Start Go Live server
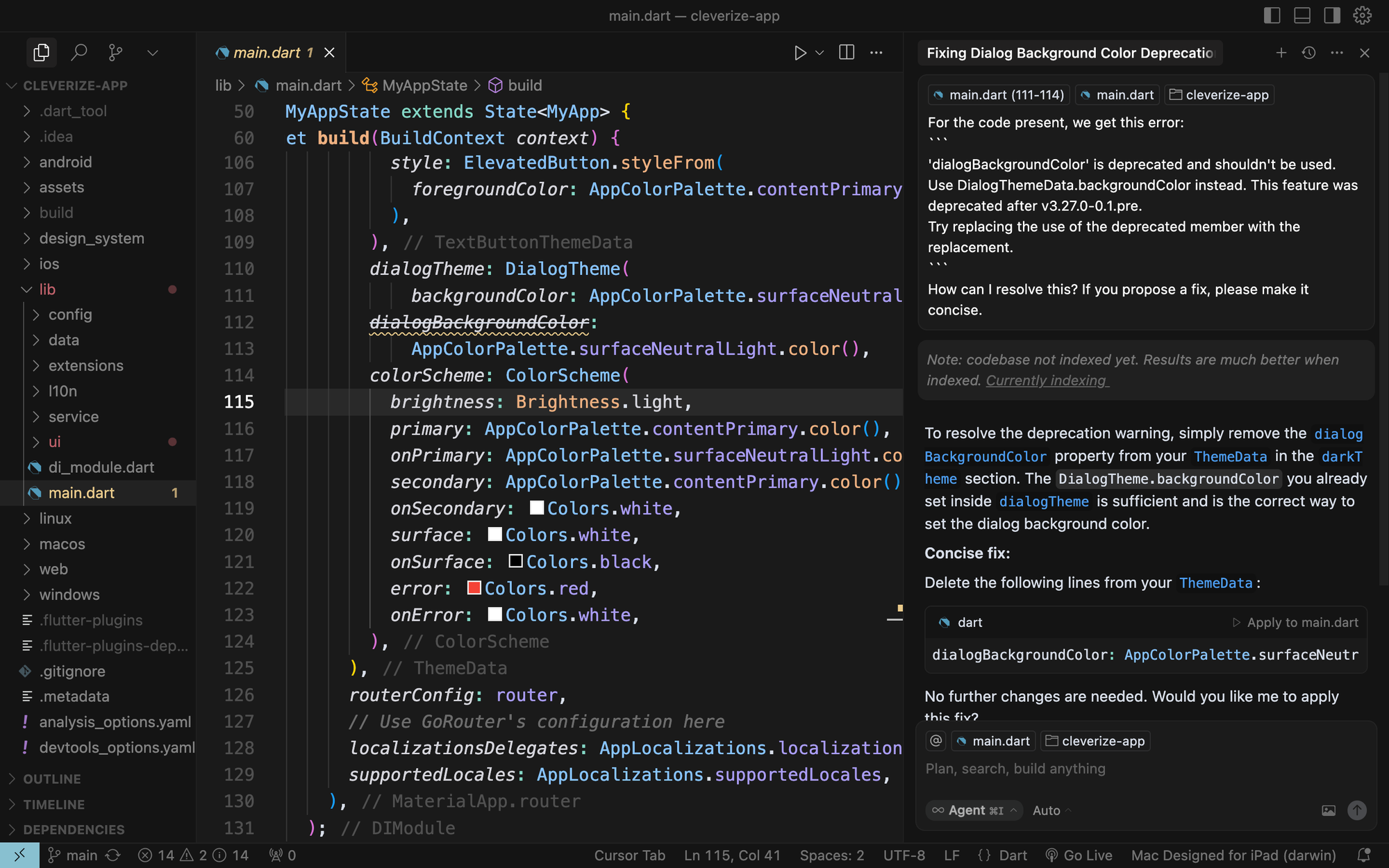The image size is (1389, 868). (x=1079, y=856)
